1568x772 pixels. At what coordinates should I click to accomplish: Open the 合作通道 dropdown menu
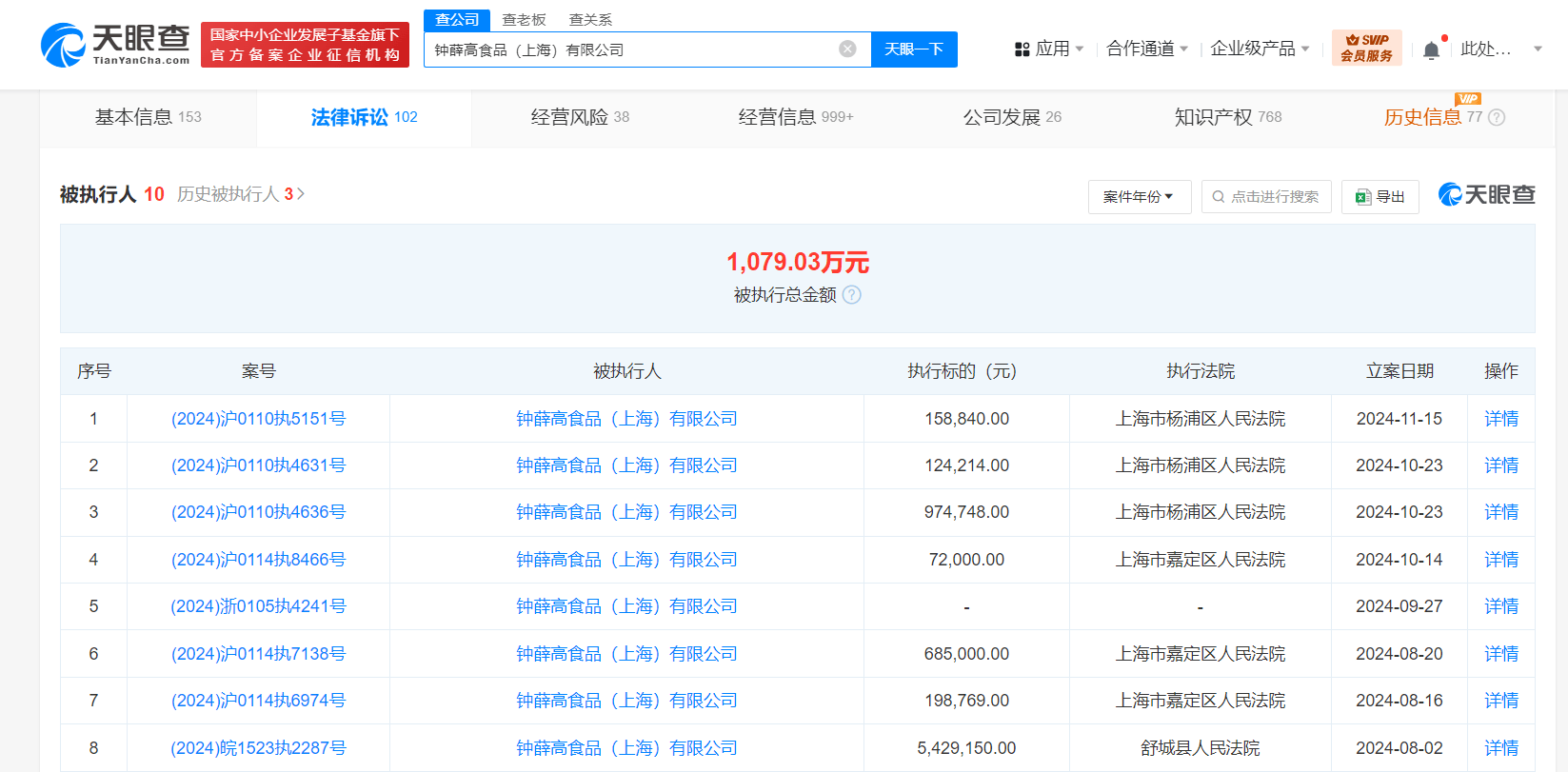click(x=1146, y=49)
